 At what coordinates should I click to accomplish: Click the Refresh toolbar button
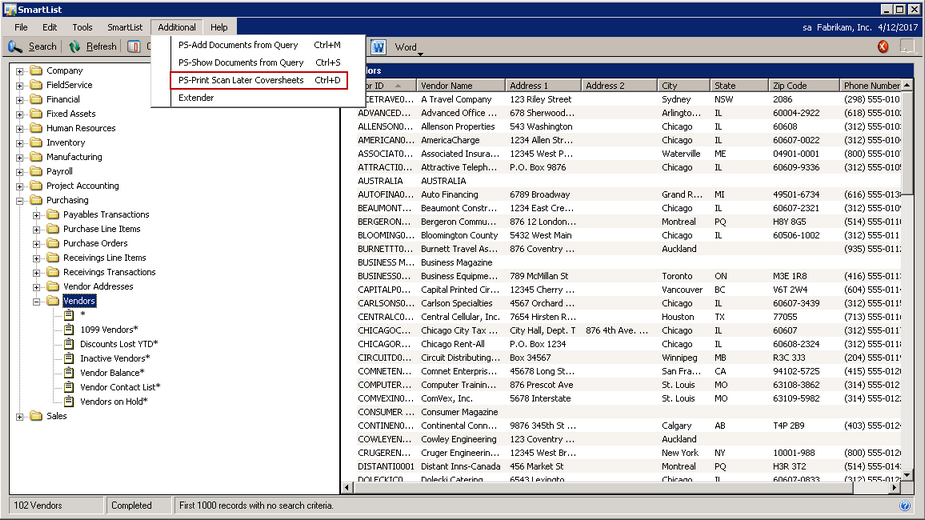tap(93, 47)
